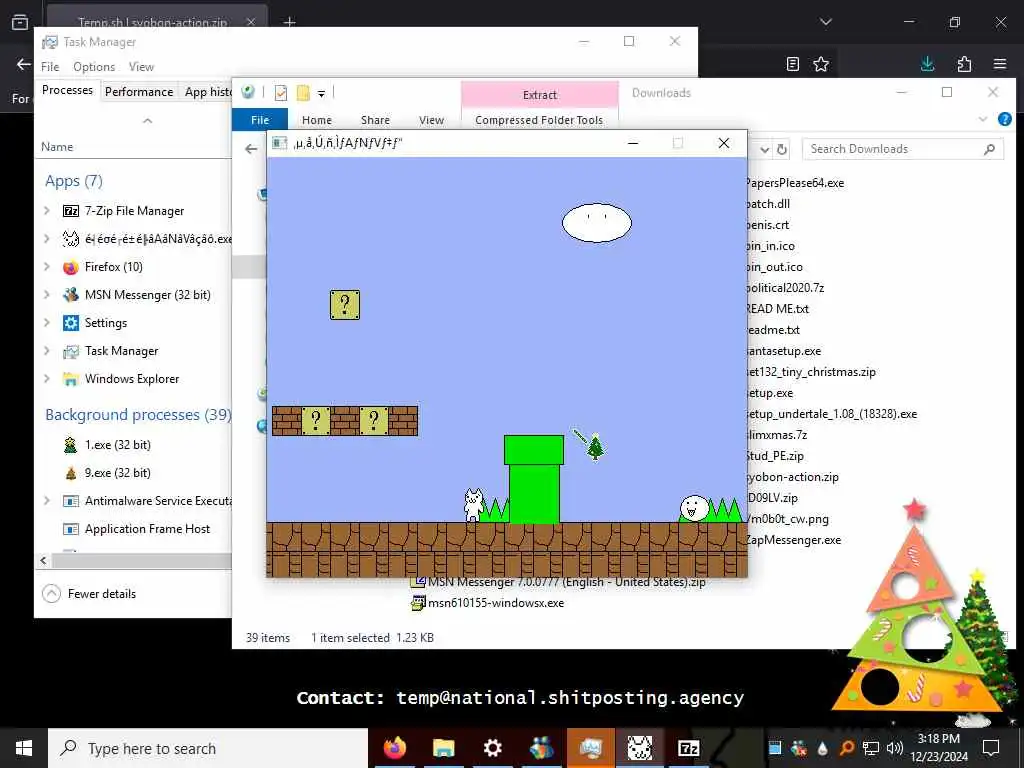Open Explorer help question mark icon
Screen dimensions: 1024x768
1004,119
